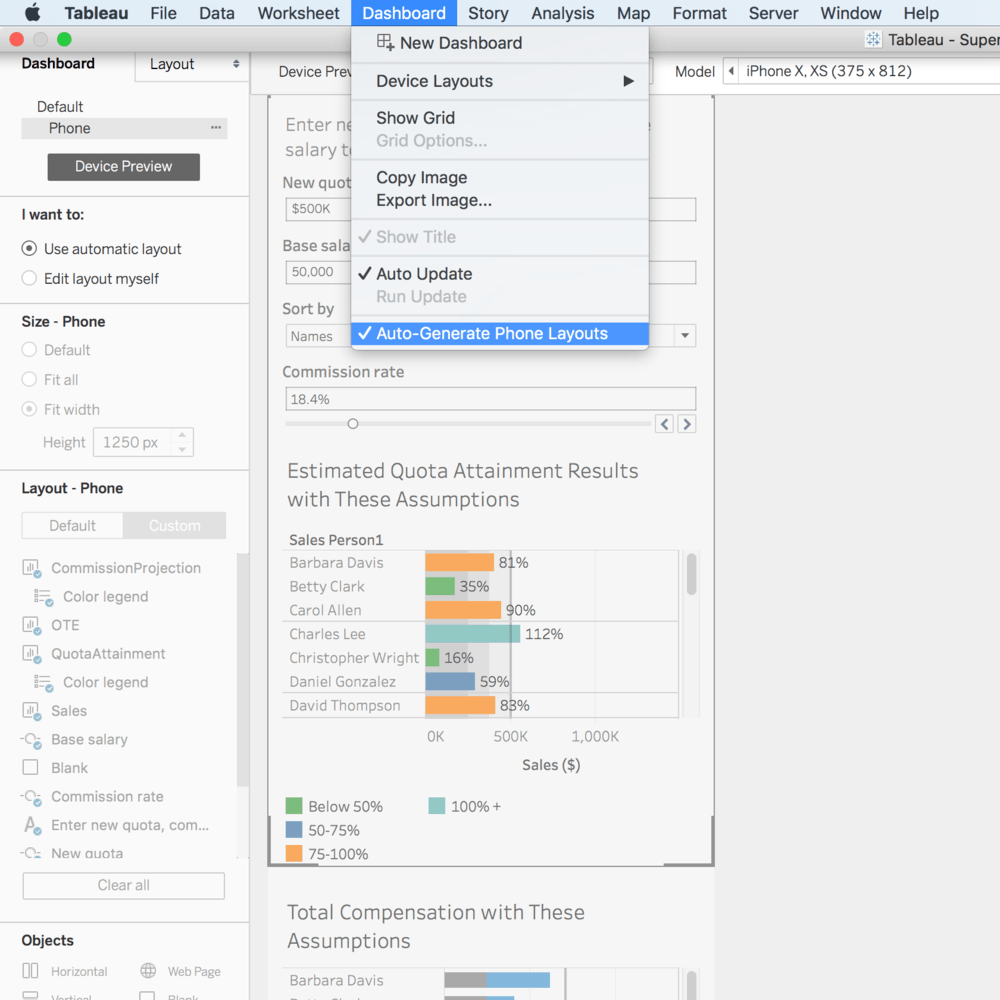1000x1000 pixels.
Task: Click the Phone layout ellipsis options icon
Action: (x=216, y=128)
